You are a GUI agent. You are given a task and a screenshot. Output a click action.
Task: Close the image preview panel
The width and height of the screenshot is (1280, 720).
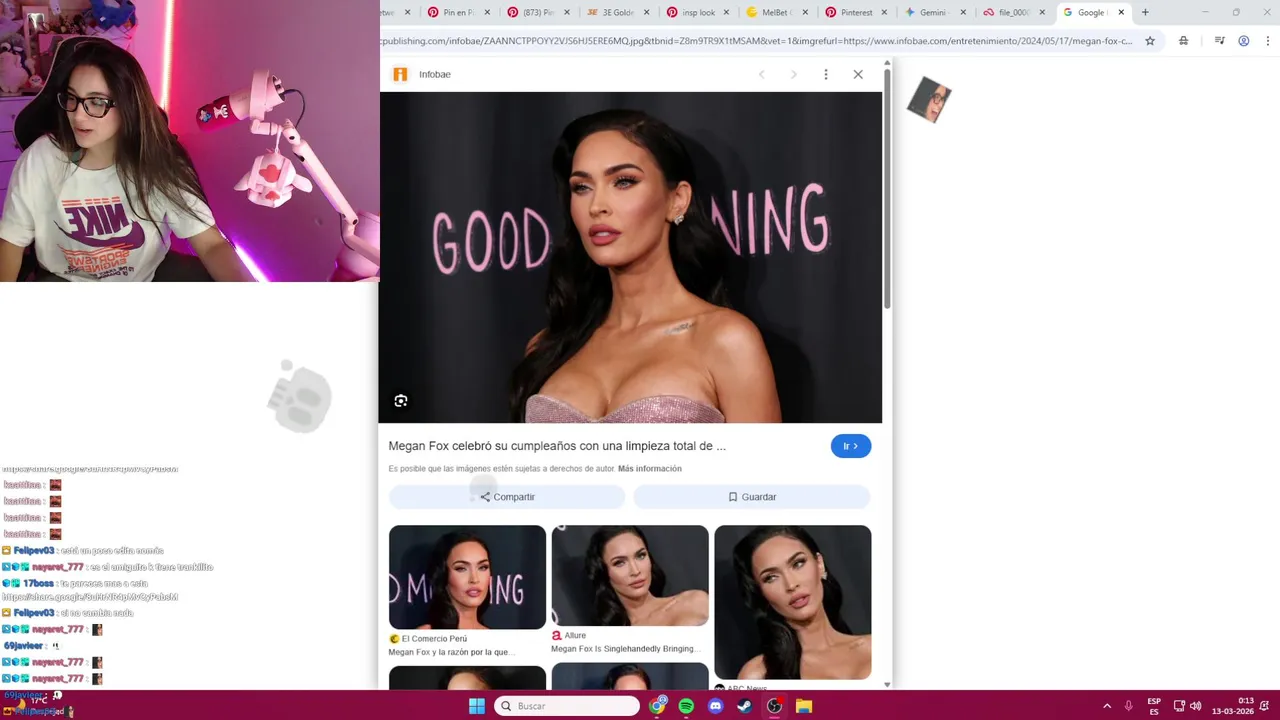pyautogui.click(x=858, y=74)
